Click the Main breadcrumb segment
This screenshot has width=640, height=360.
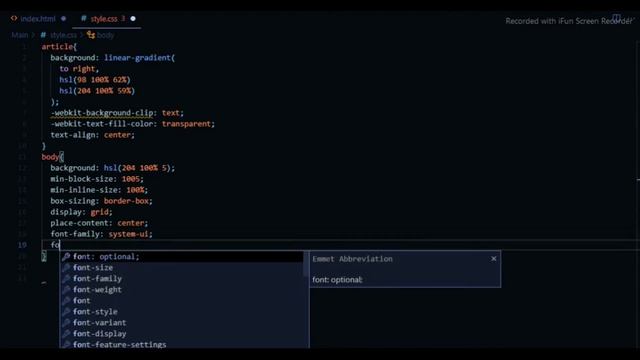click(x=20, y=35)
